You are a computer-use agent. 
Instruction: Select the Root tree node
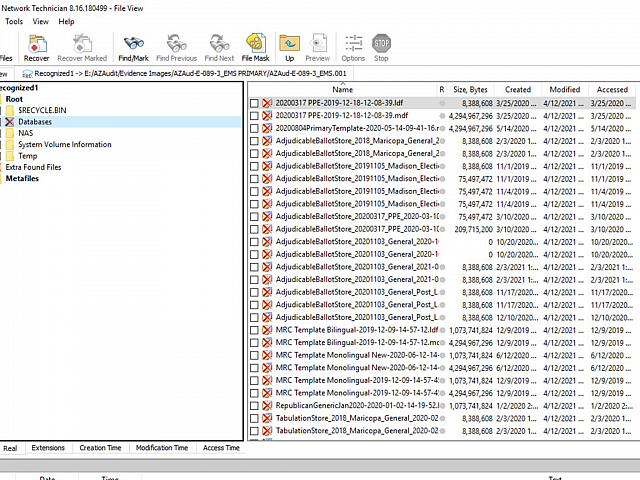pos(14,99)
